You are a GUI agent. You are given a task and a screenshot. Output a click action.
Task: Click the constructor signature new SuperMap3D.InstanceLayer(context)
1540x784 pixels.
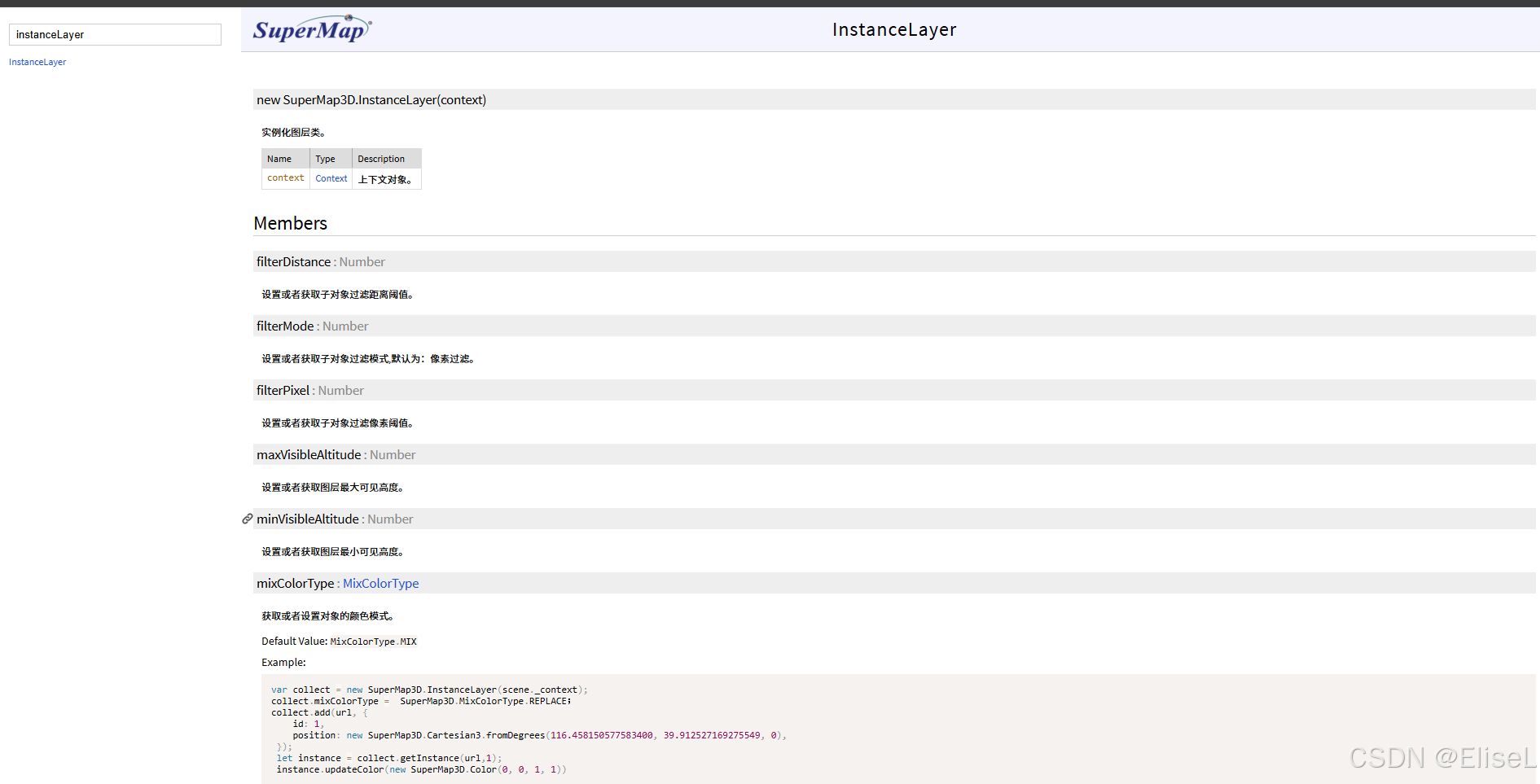(x=371, y=99)
